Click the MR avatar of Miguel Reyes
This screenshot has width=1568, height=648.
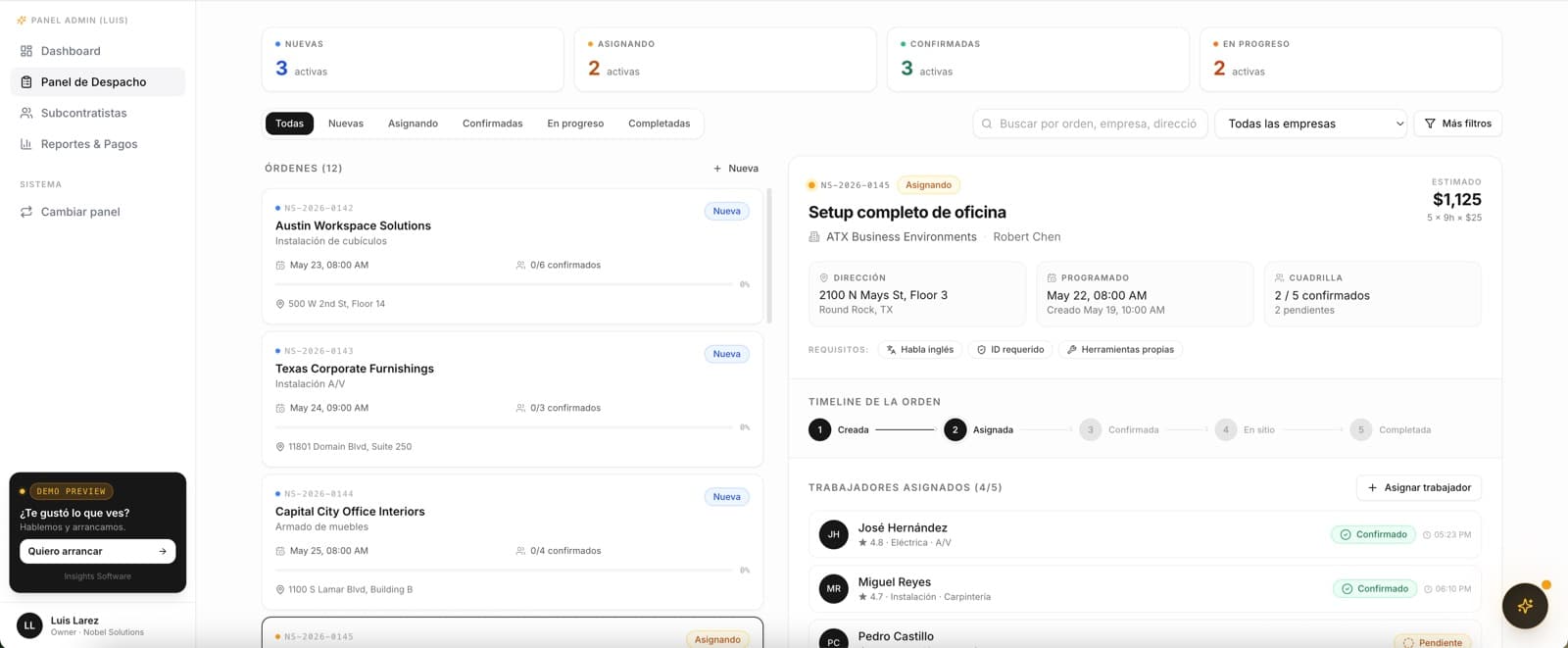click(833, 589)
